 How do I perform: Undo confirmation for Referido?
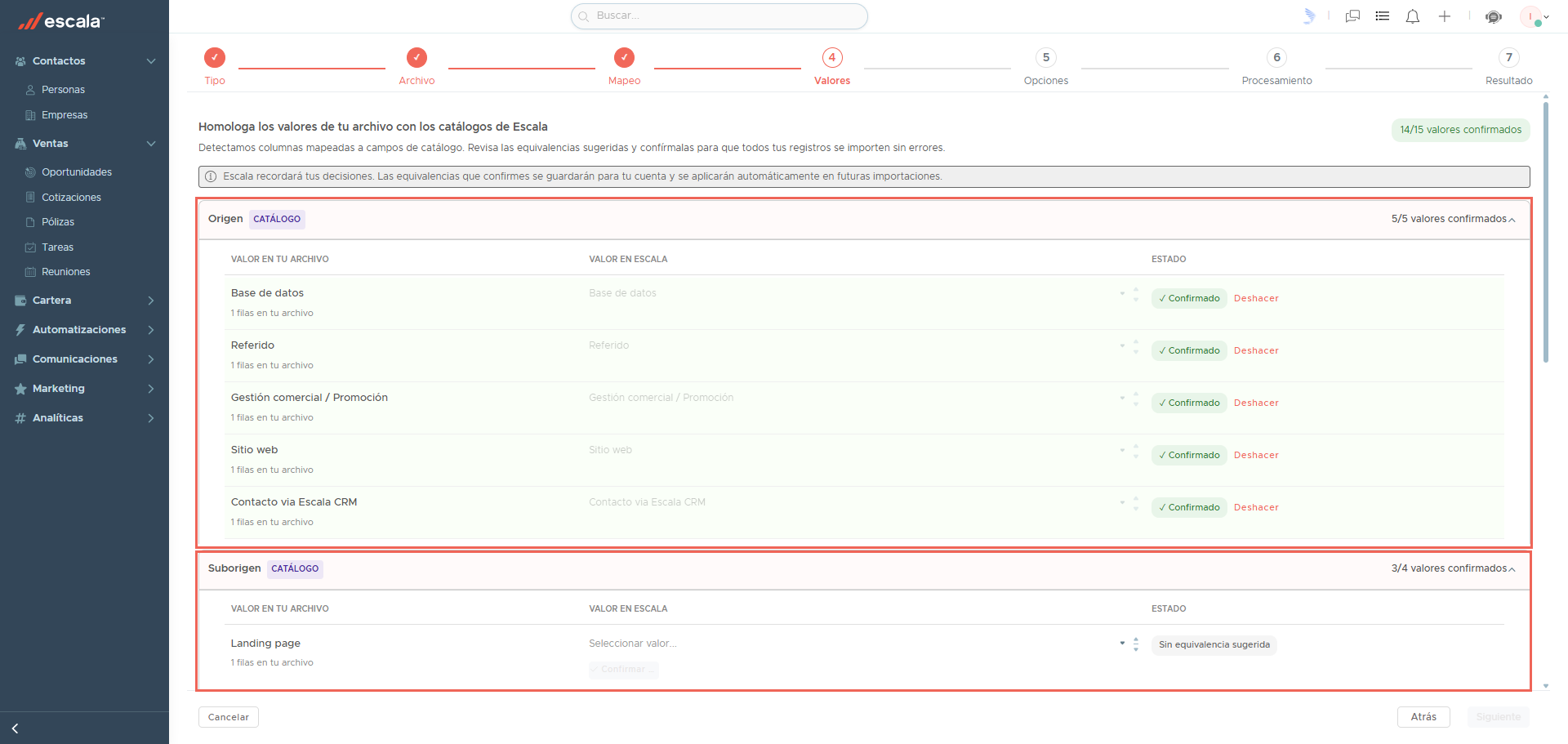1256,351
